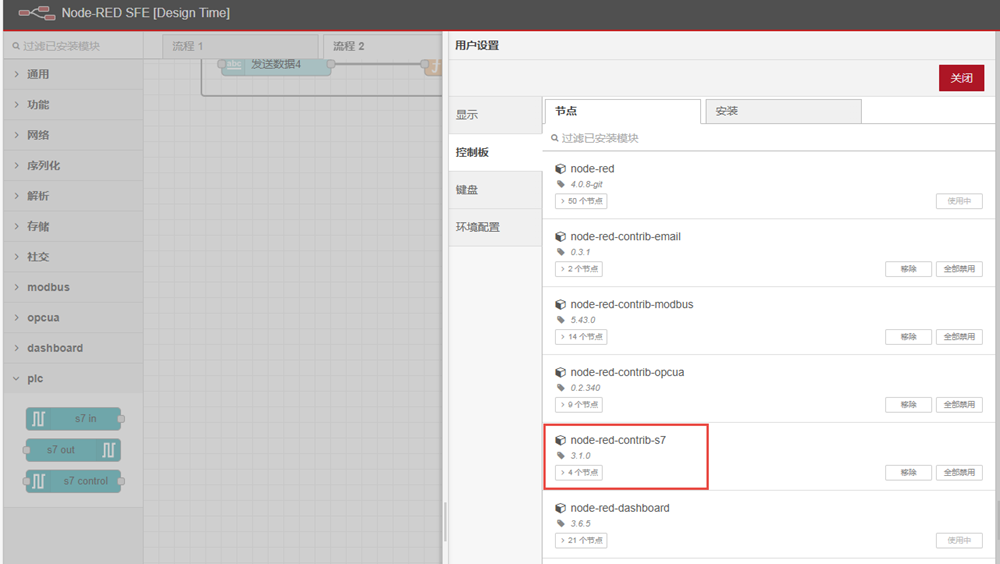
Task: Open the 键盘 settings section
Action: [496, 189]
